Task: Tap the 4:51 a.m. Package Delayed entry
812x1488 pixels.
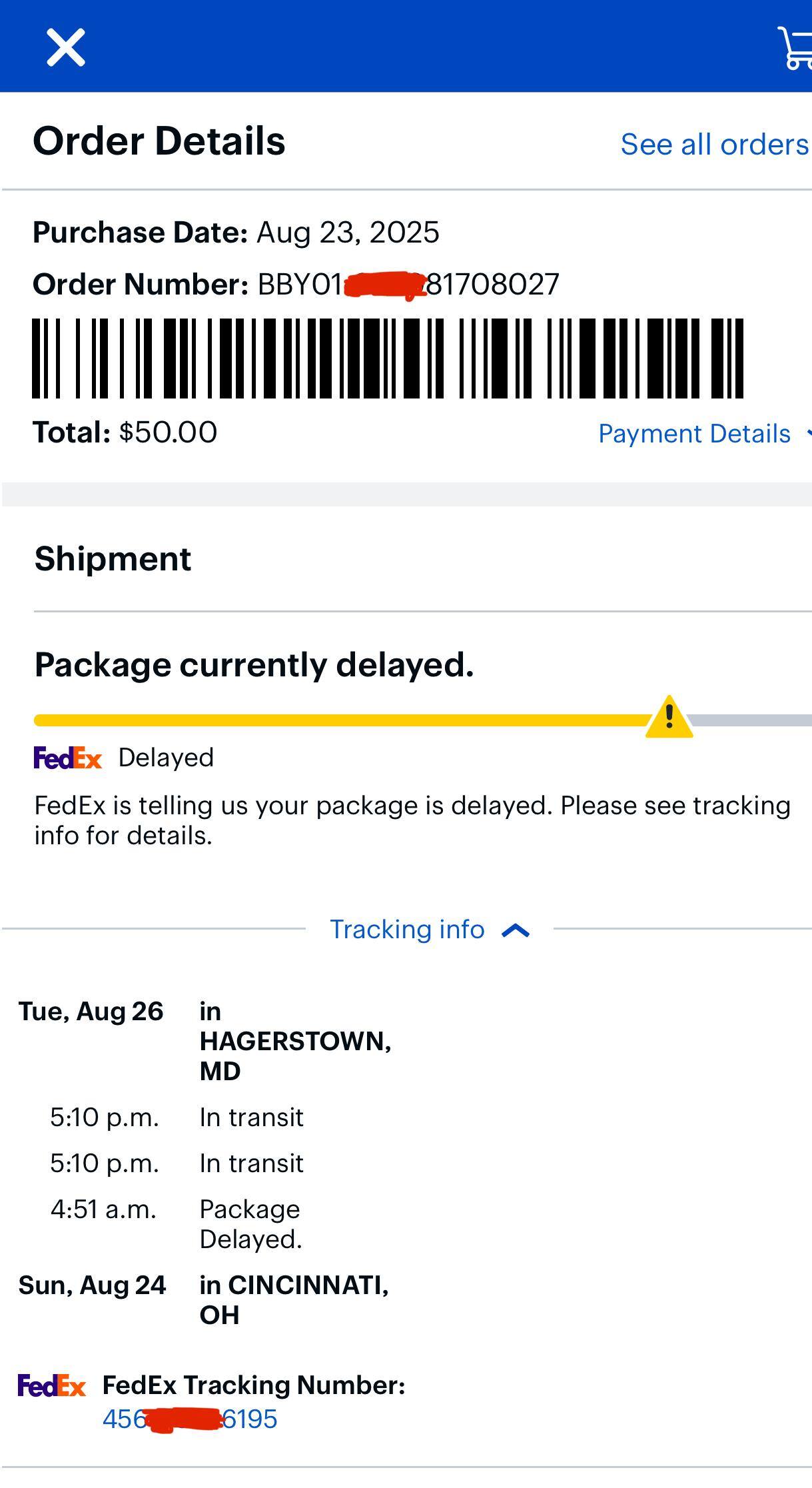Action: (249, 1224)
